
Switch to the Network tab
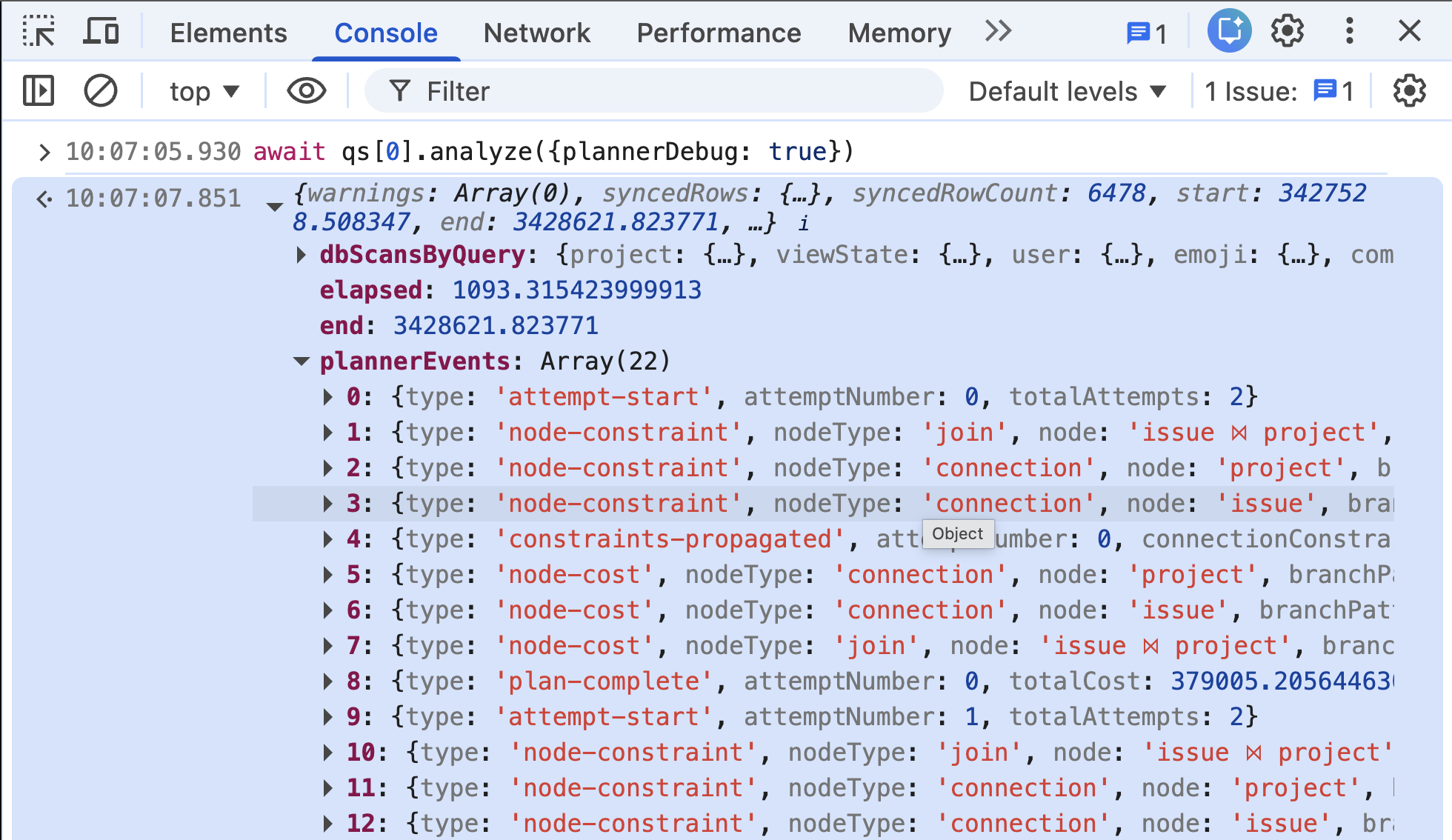(536, 33)
